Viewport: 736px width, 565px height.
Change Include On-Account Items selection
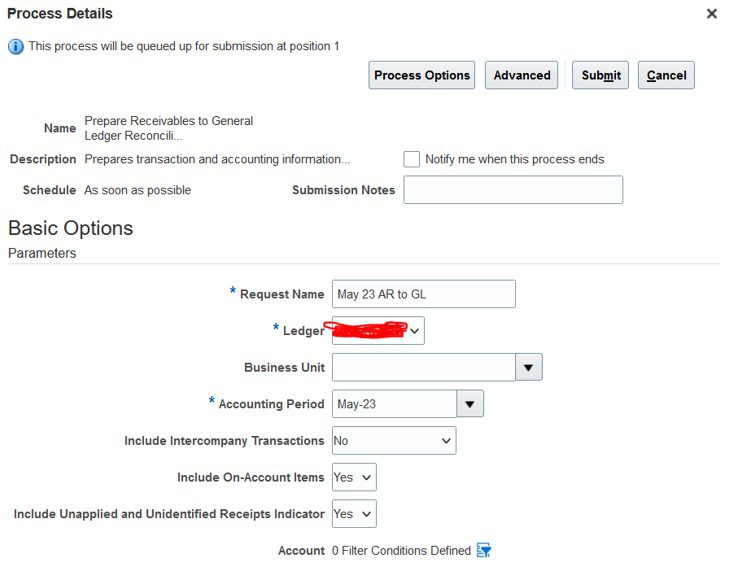354,477
